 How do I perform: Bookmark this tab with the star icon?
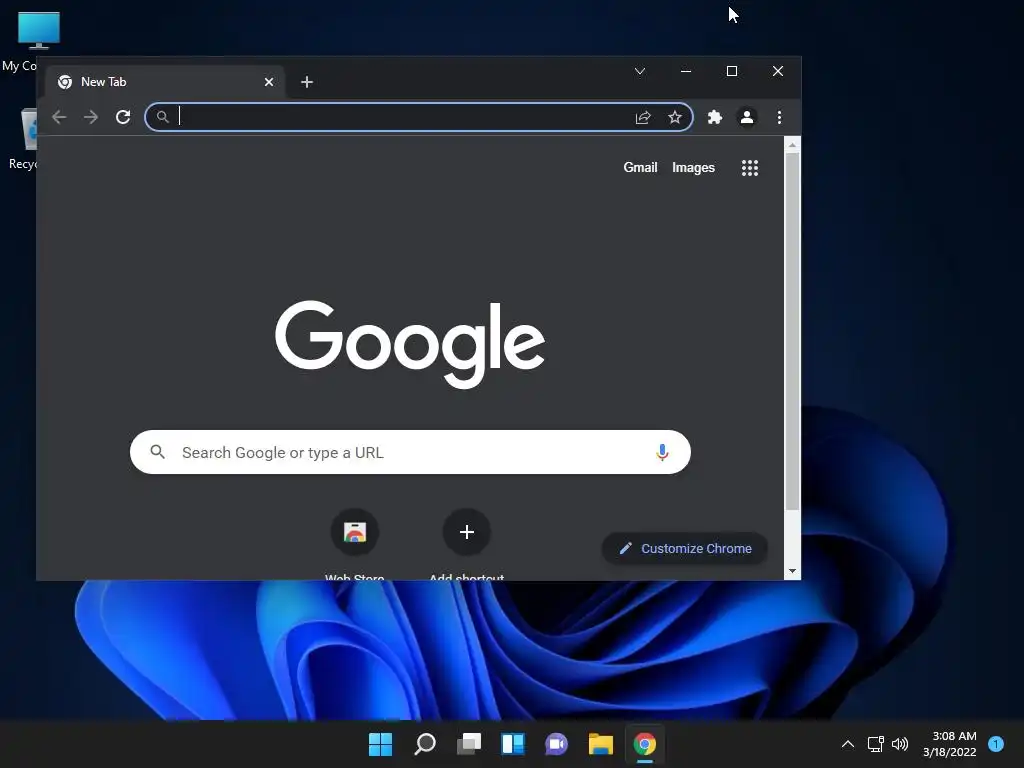tap(675, 117)
